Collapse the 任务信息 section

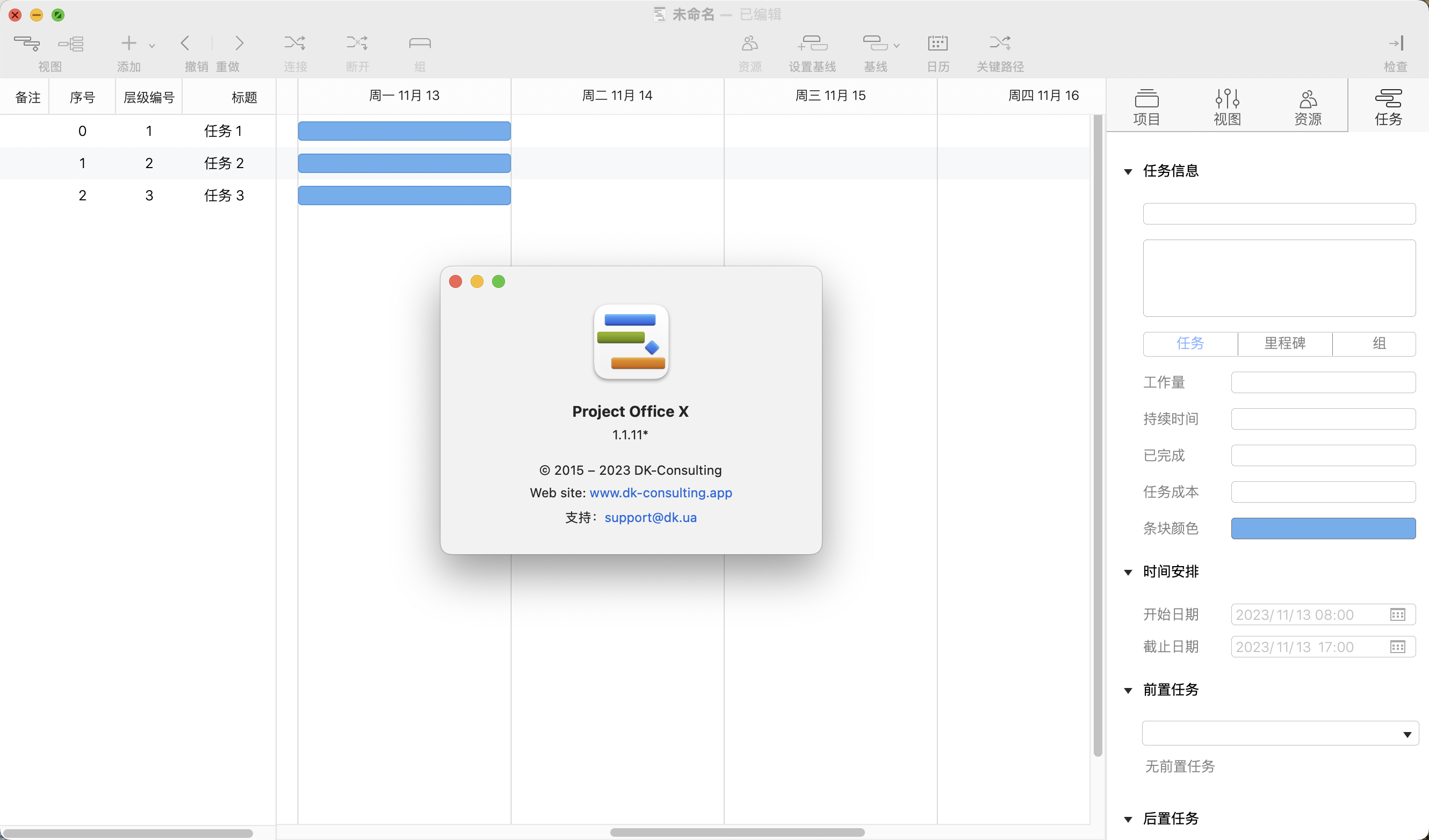point(1128,171)
